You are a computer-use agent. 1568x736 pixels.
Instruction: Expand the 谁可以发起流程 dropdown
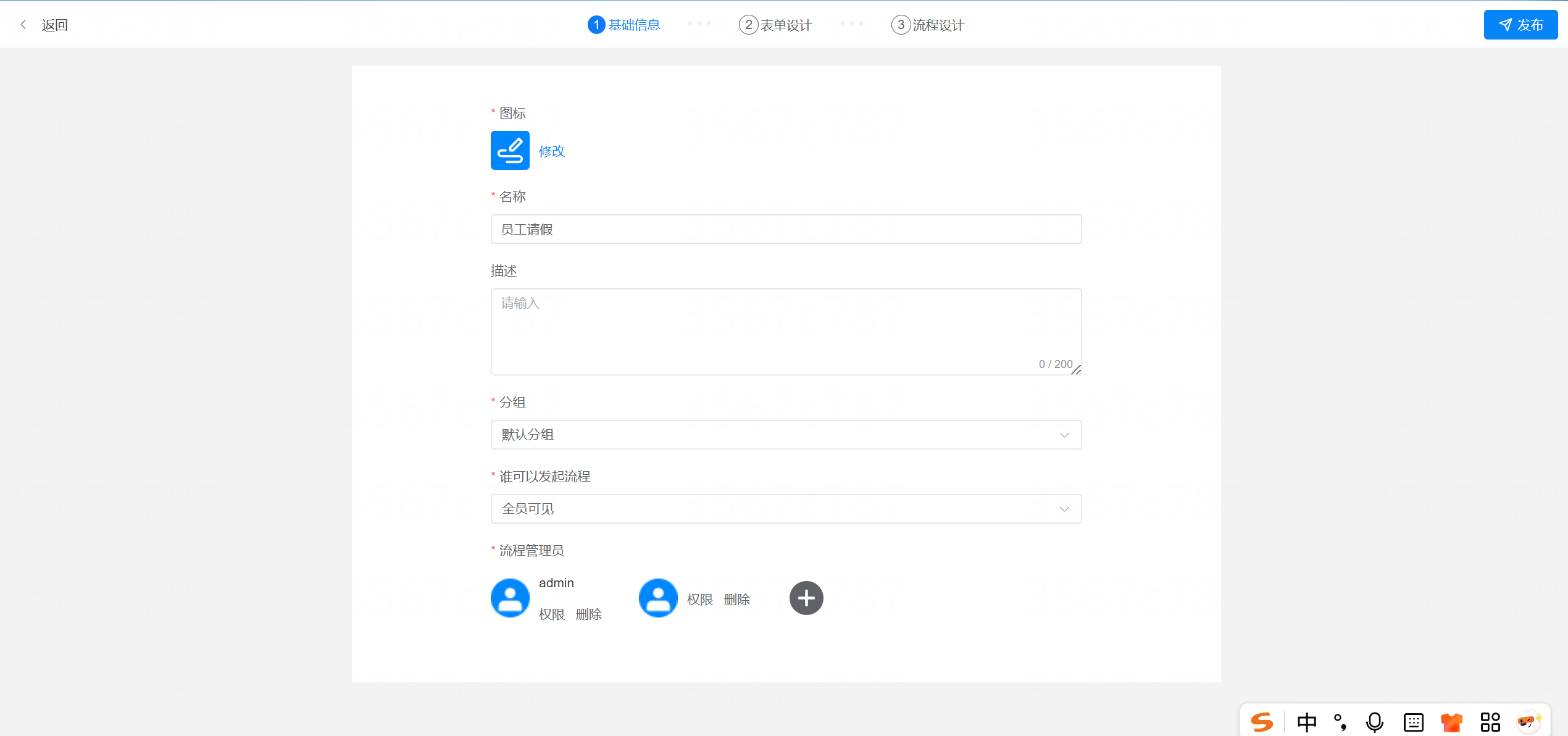click(786, 509)
